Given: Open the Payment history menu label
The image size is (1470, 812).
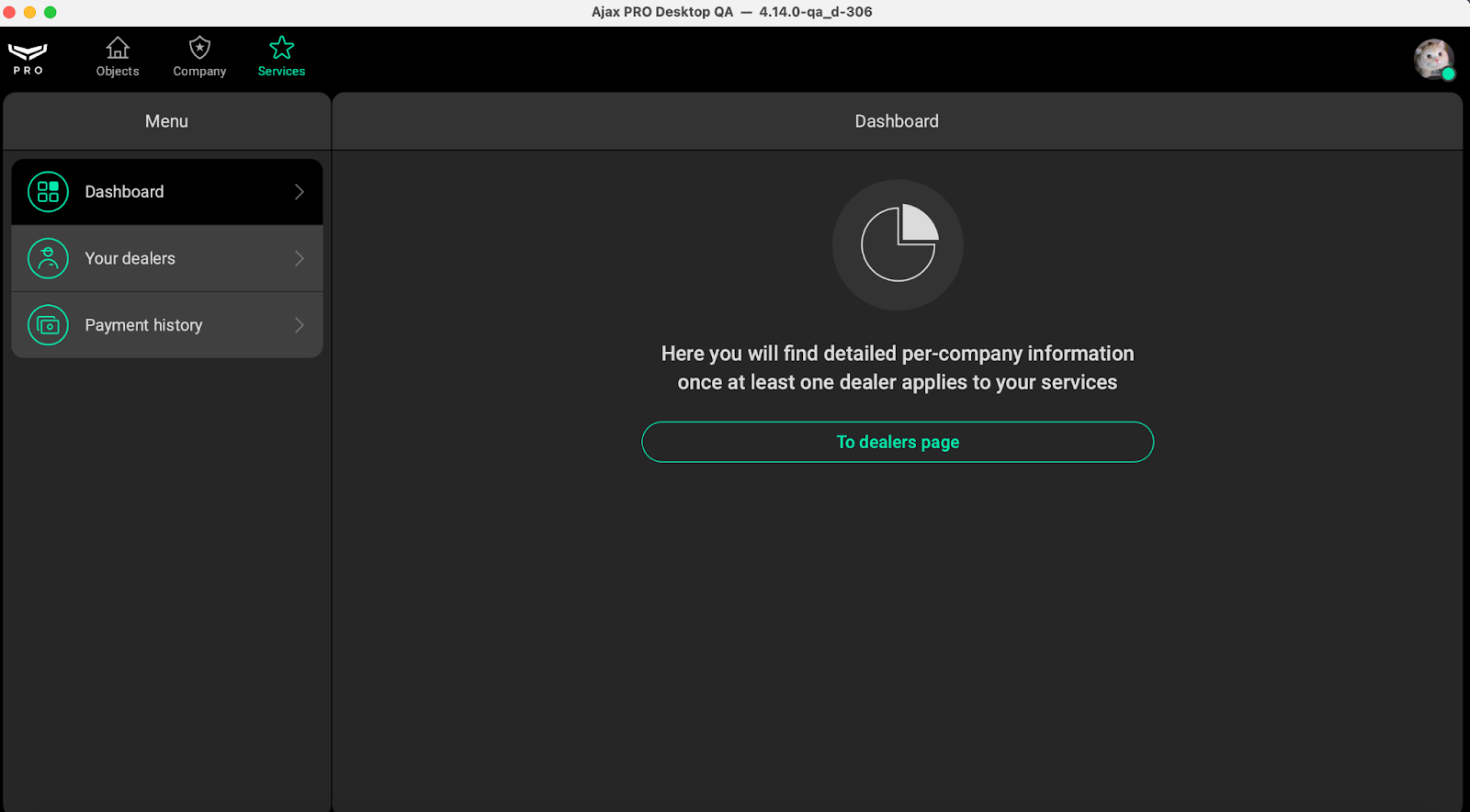Looking at the screenshot, I should pos(143,325).
